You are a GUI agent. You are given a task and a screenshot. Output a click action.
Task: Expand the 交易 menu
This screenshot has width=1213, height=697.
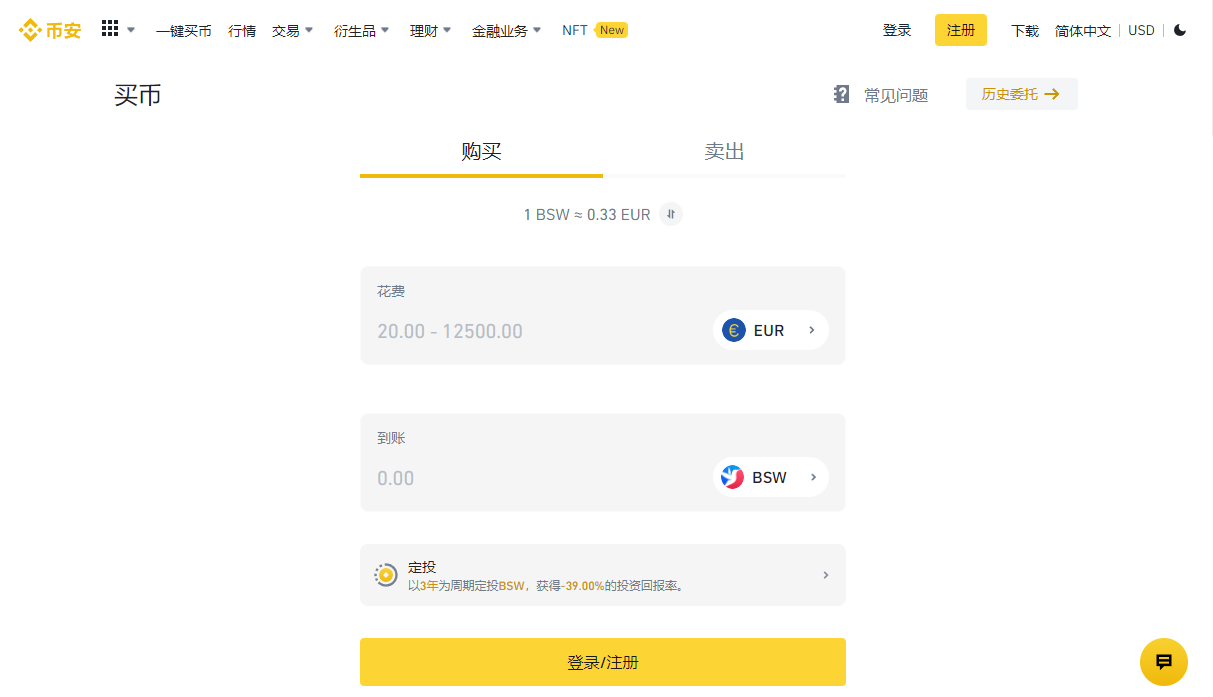click(x=293, y=30)
